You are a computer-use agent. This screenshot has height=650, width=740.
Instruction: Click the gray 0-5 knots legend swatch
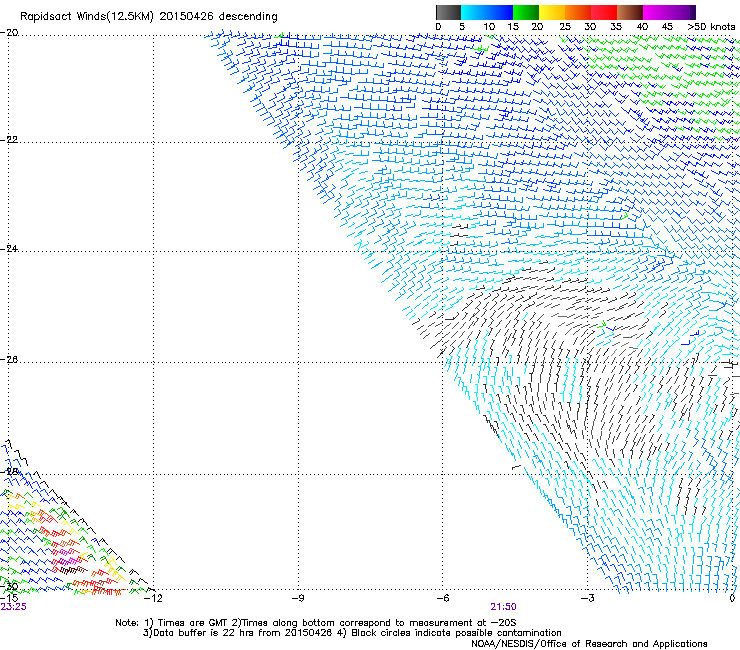click(448, 12)
